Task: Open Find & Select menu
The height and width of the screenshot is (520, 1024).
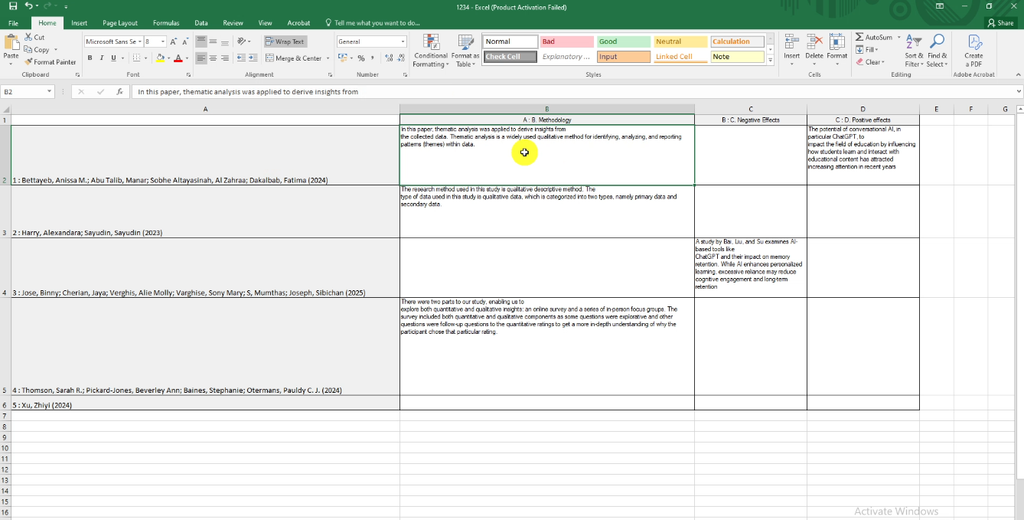Action: click(936, 51)
